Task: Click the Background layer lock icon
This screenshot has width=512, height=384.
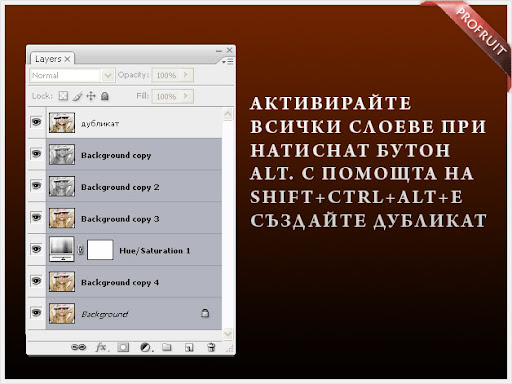Action: point(205,313)
